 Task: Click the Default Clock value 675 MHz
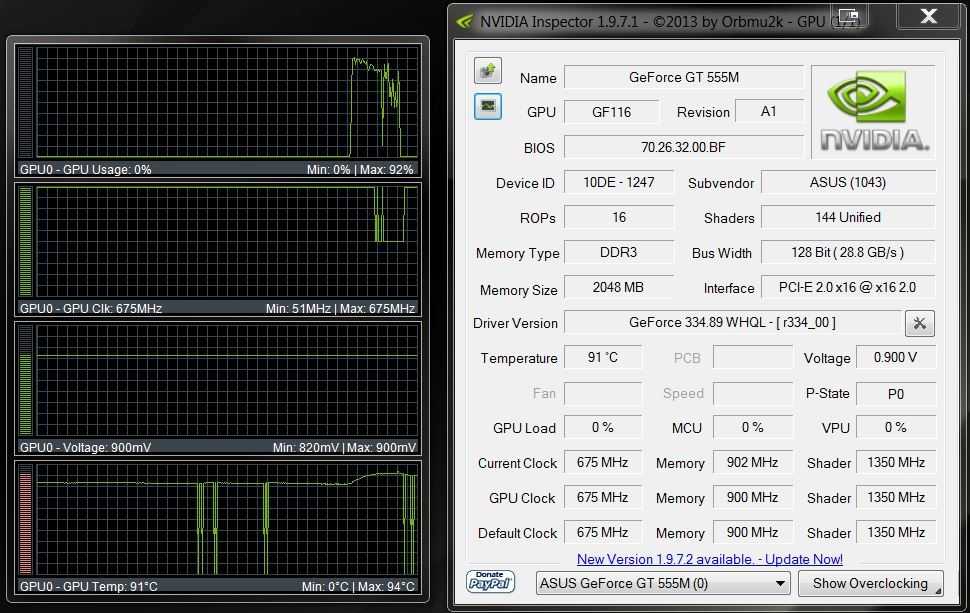[x=603, y=533]
